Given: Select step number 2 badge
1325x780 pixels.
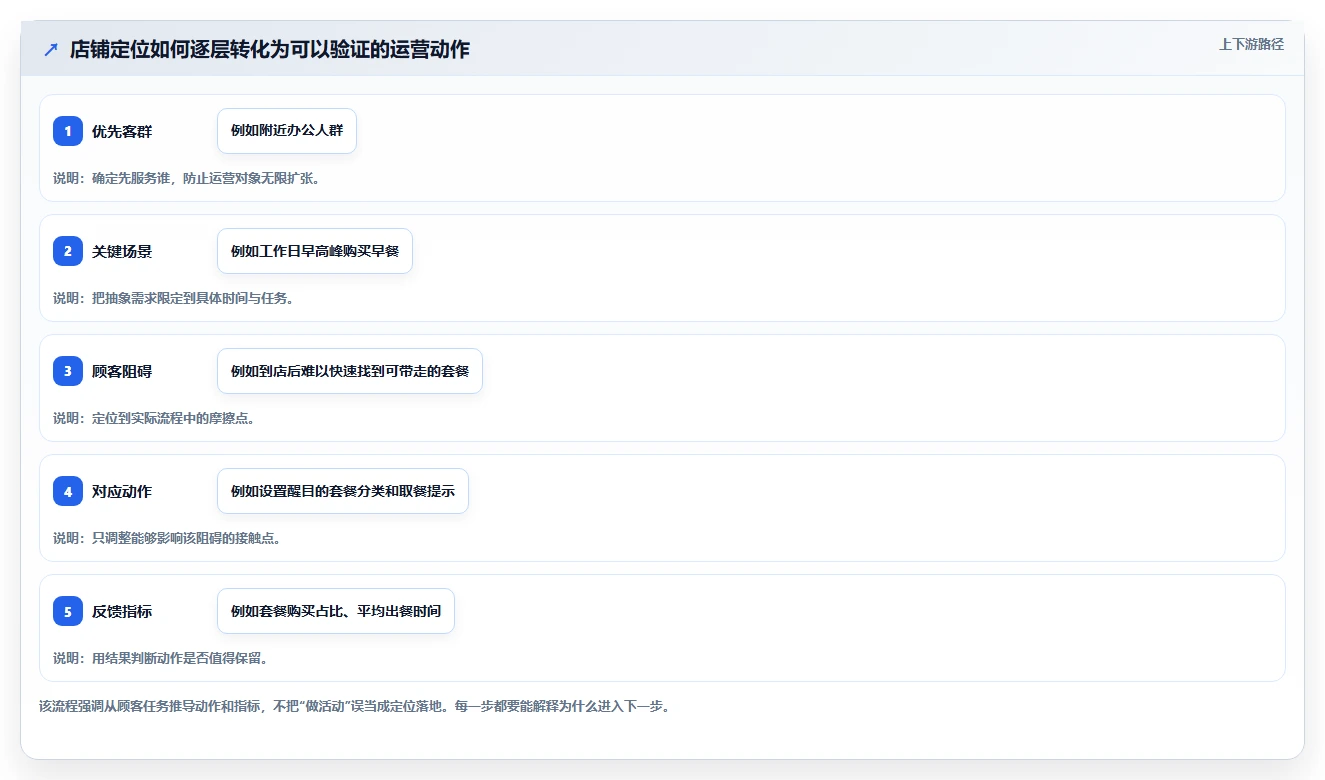Looking at the screenshot, I should tap(68, 251).
